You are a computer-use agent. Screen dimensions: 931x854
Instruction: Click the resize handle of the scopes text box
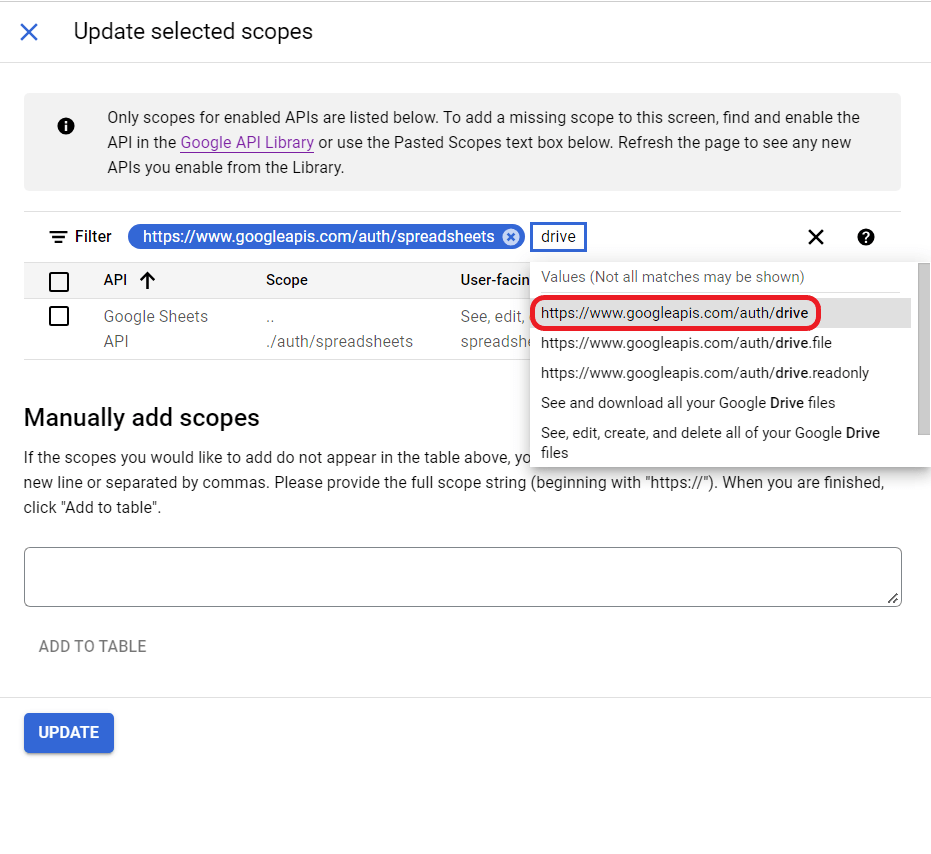tap(892, 597)
